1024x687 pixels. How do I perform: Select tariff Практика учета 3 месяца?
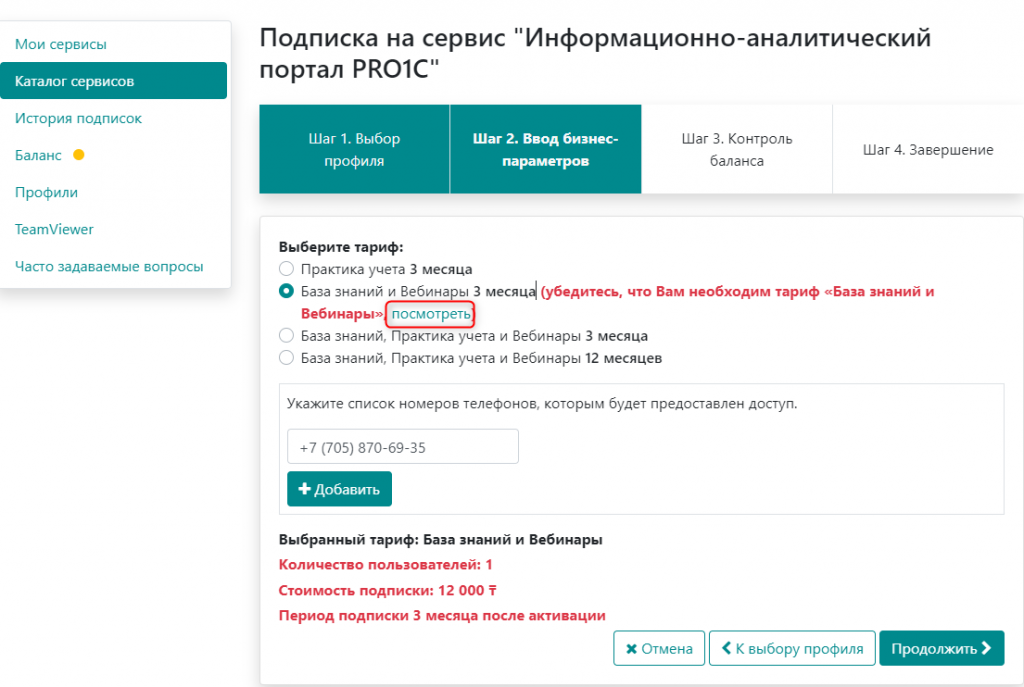click(286, 268)
